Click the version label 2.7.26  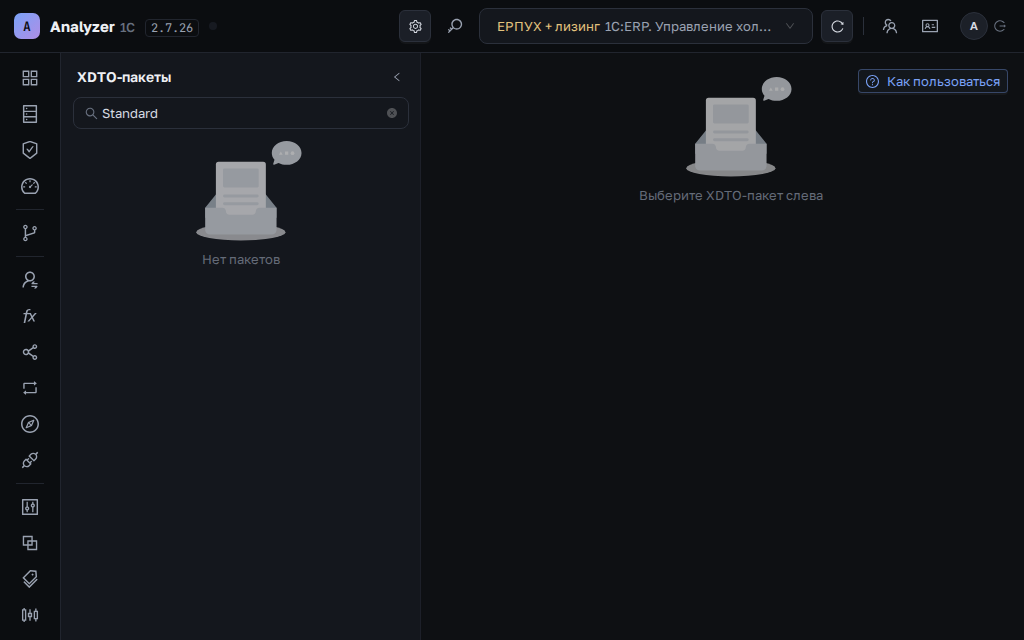point(172,27)
